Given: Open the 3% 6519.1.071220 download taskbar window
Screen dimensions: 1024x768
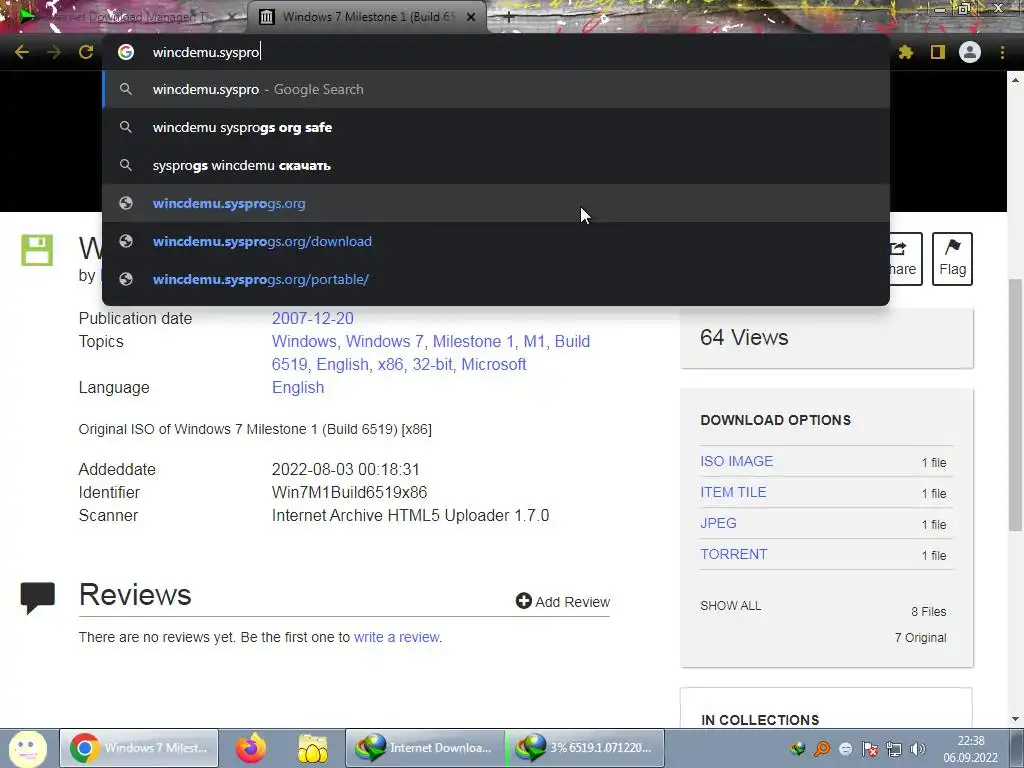Looking at the screenshot, I should 585,748.
